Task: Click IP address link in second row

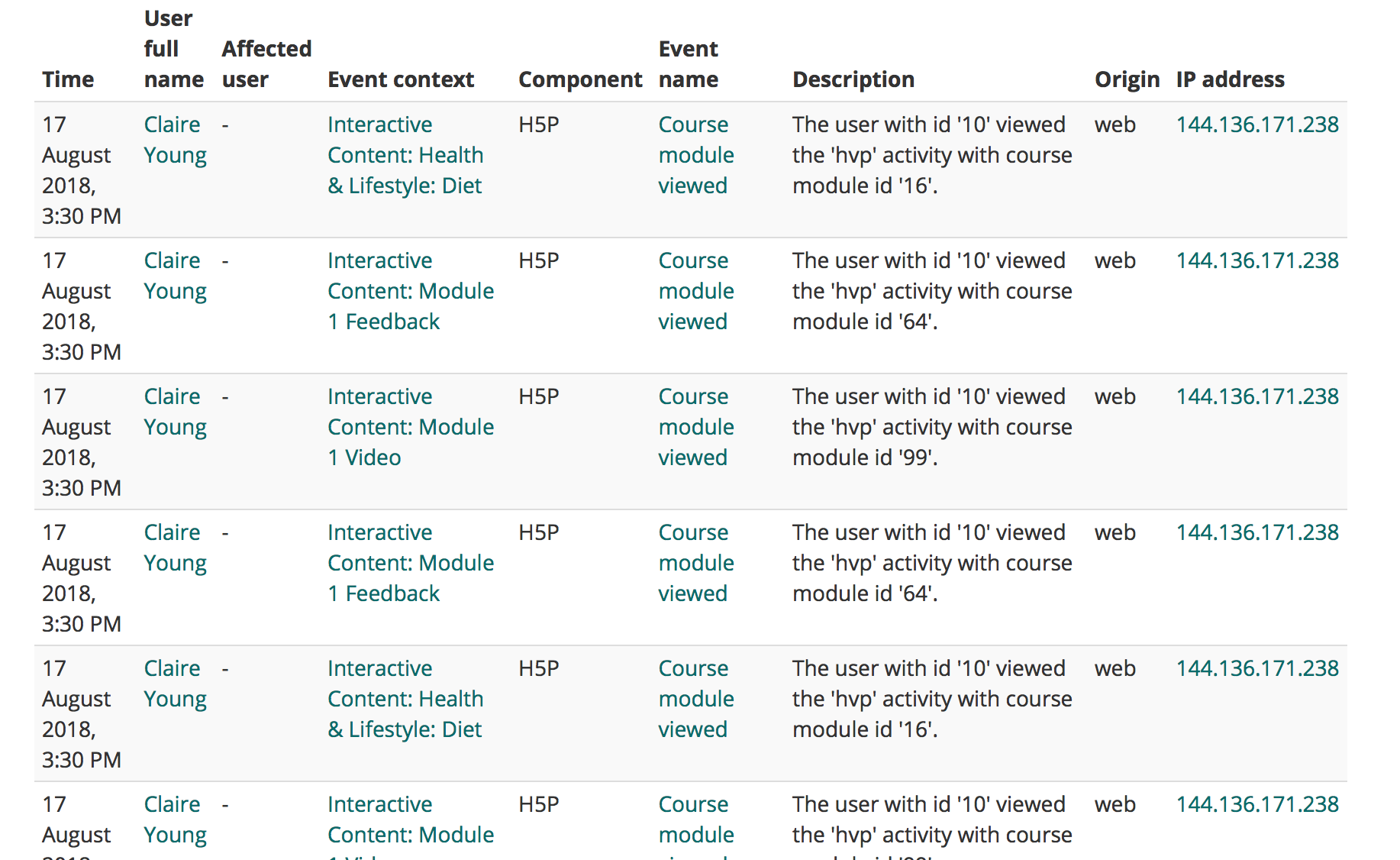Action: pyautogui.click(x=1256, y=260)
